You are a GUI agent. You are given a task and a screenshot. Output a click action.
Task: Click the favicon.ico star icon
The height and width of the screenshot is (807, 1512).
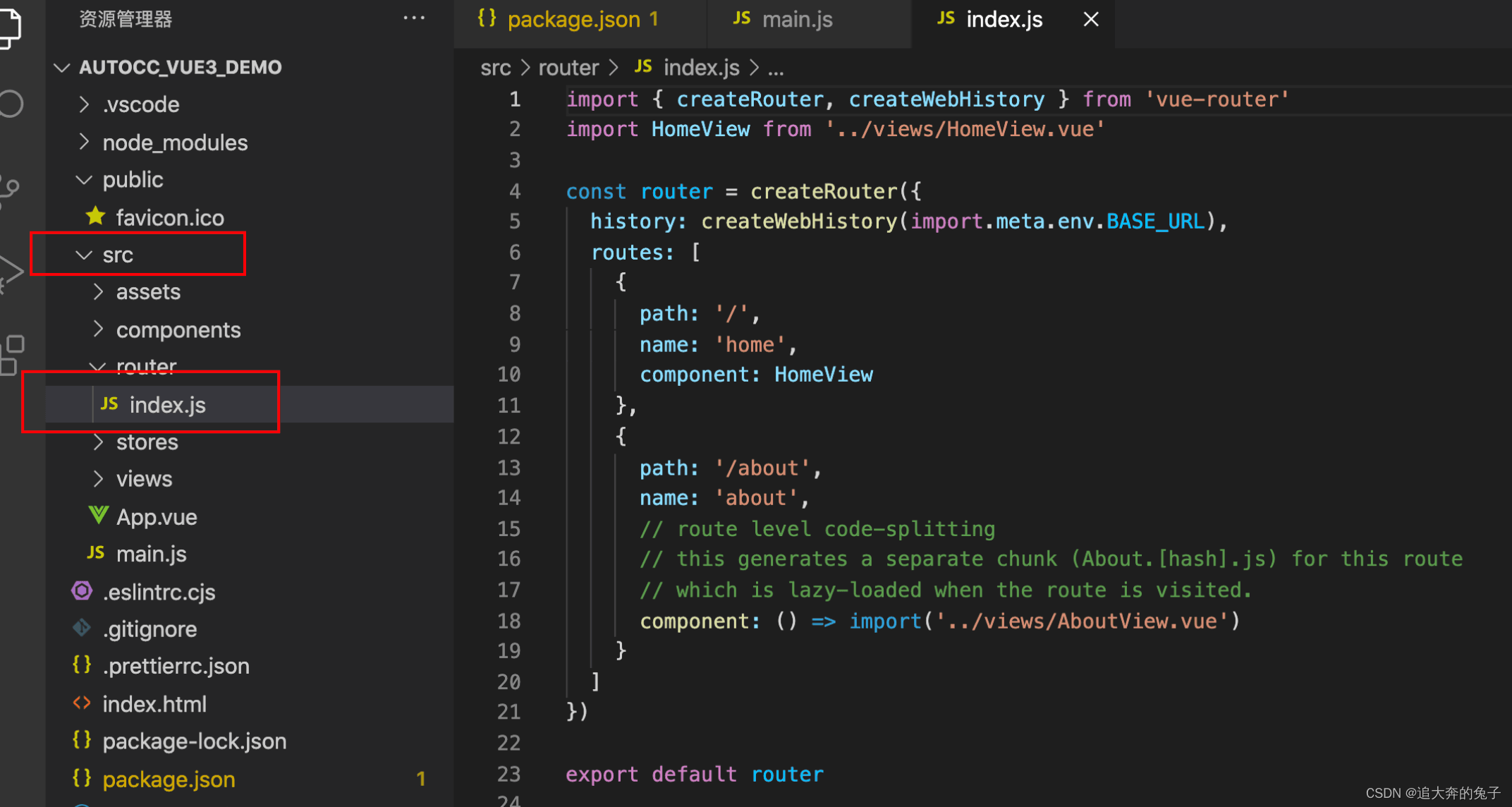[96, 217]
